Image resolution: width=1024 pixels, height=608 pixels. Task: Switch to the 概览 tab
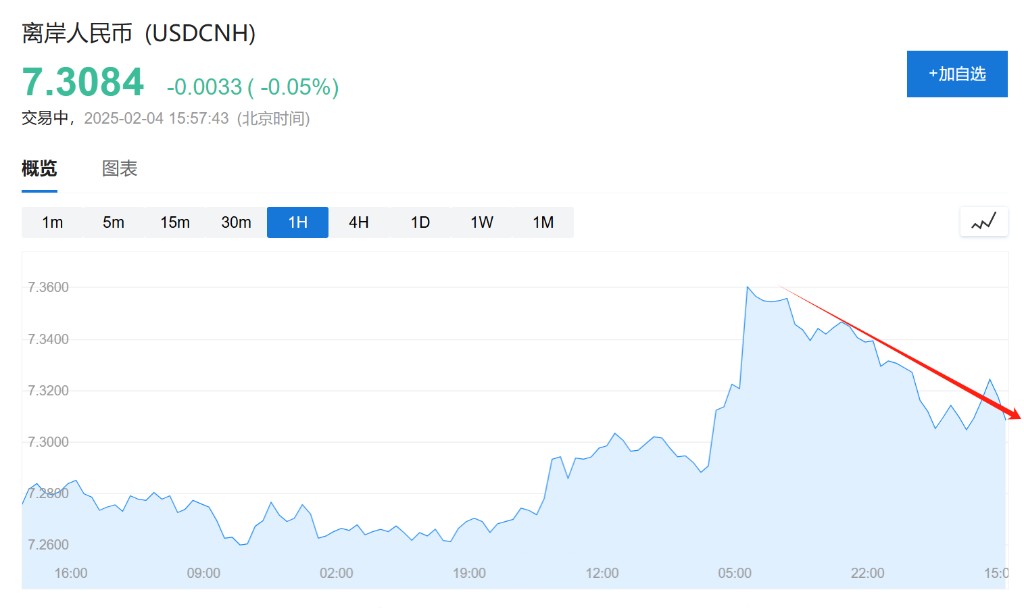[x=39, y=169]
